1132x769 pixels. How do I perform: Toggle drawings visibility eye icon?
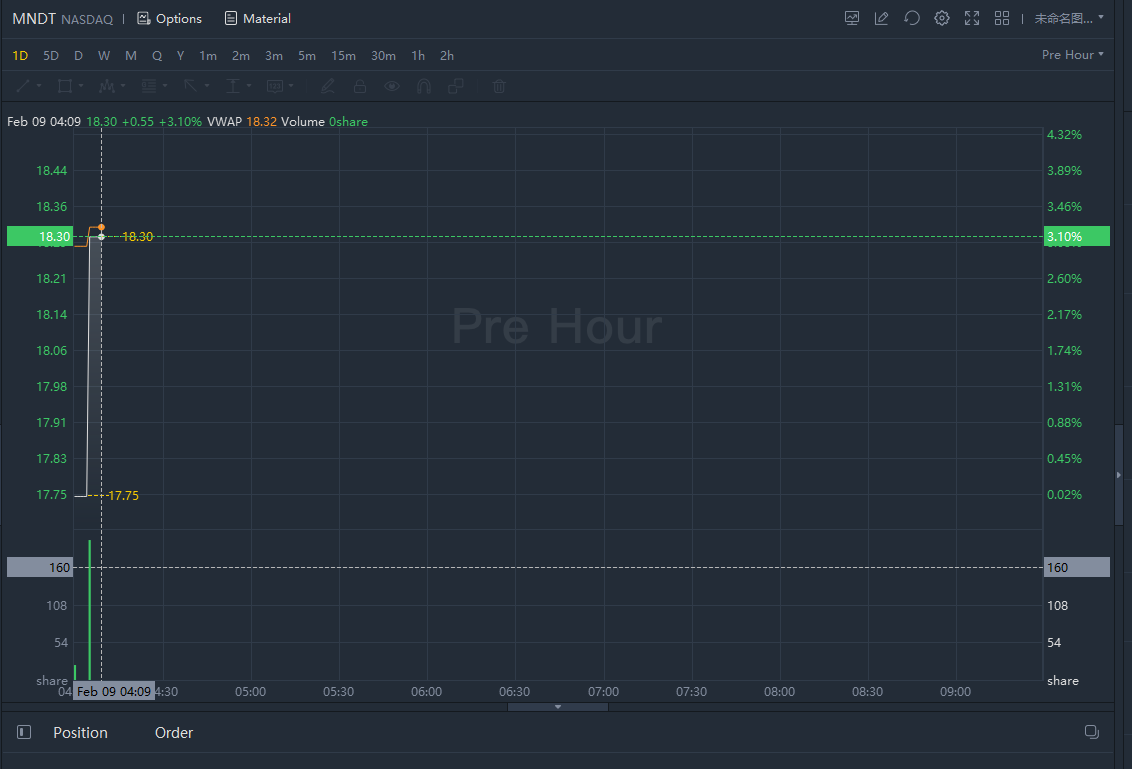coord(392,87)
